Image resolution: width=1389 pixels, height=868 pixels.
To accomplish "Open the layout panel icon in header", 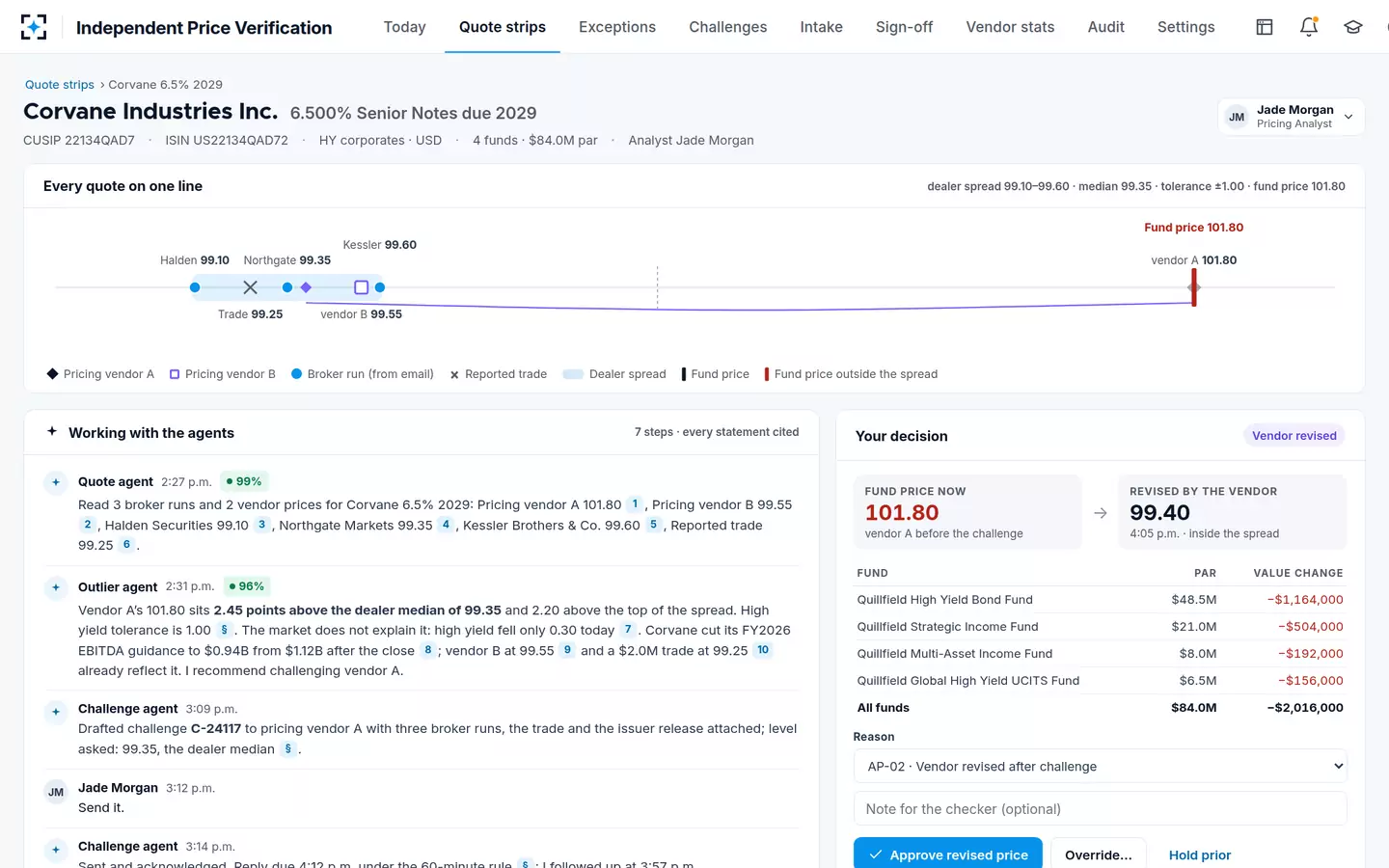I will pos(1265,27).
